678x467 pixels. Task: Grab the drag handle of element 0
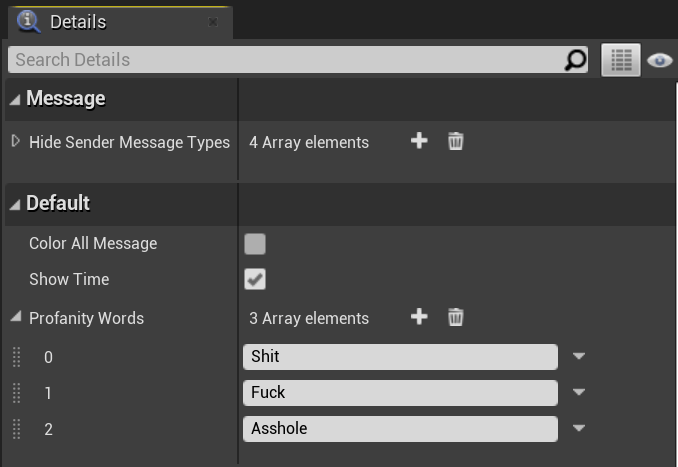point(16,357)
